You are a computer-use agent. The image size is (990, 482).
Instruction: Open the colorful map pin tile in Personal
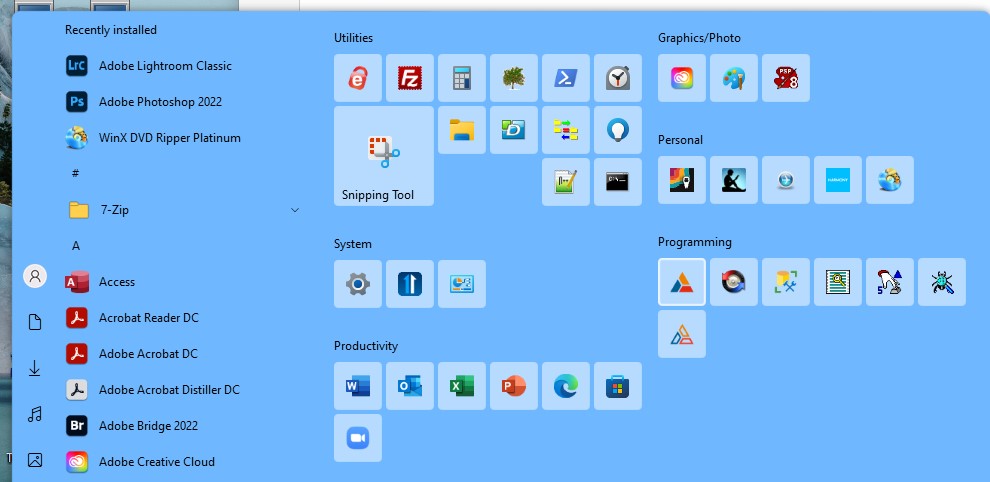(682, 179)
